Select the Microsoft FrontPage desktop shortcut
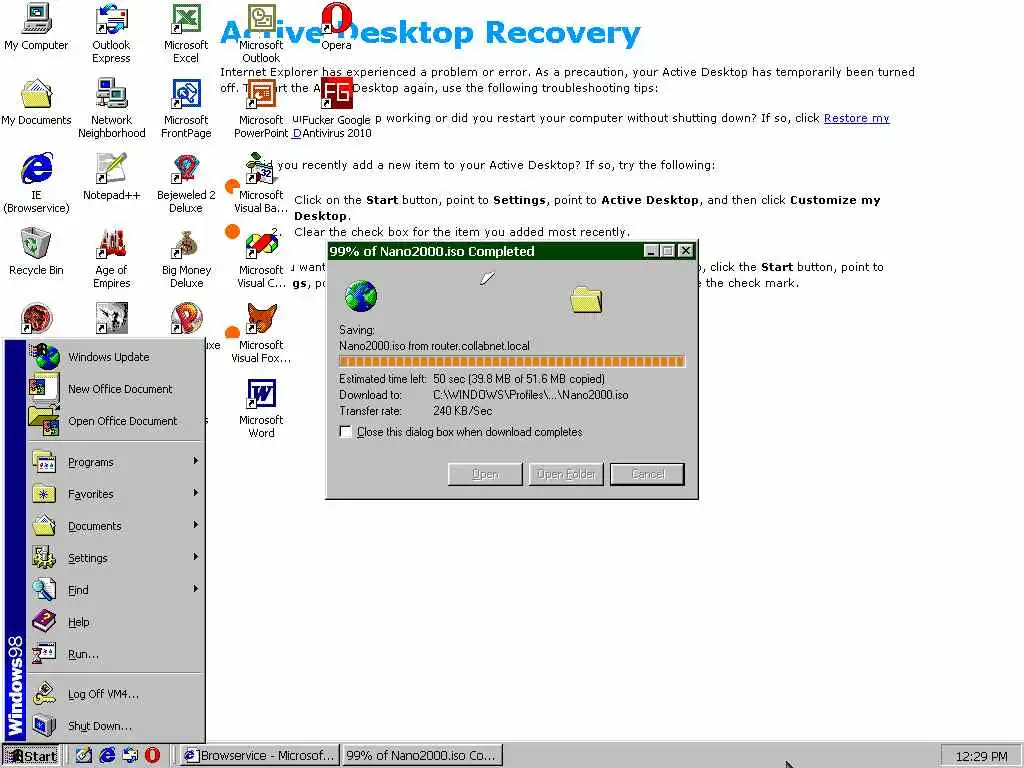 tap(186, 108)
